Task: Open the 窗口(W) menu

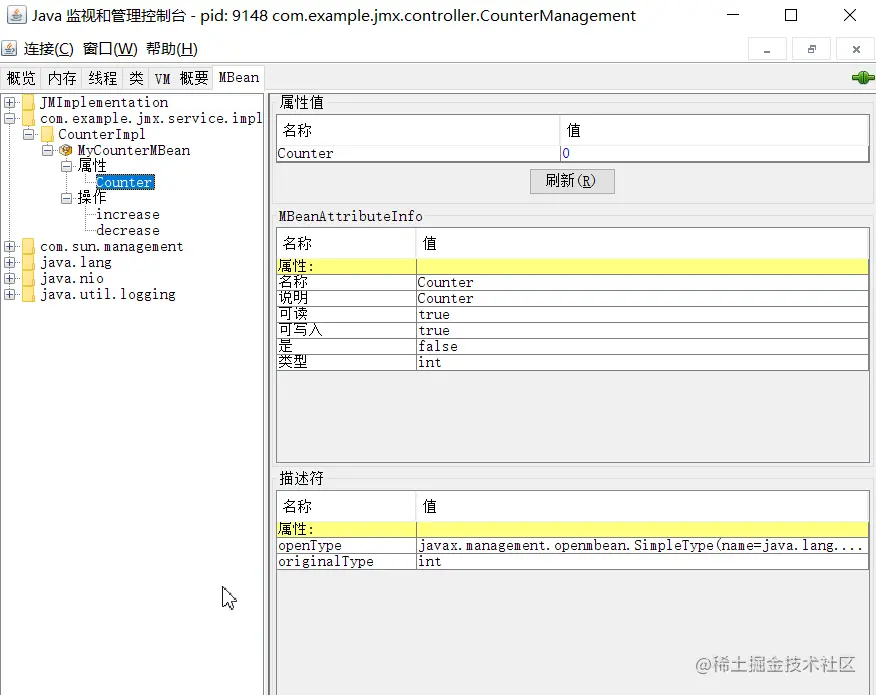Action: click(110, 49)
